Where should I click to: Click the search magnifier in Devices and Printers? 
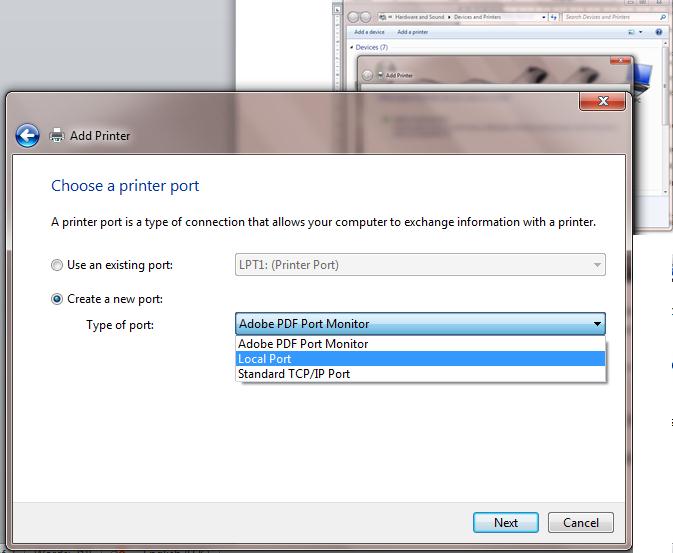click(x=661, y=17)
